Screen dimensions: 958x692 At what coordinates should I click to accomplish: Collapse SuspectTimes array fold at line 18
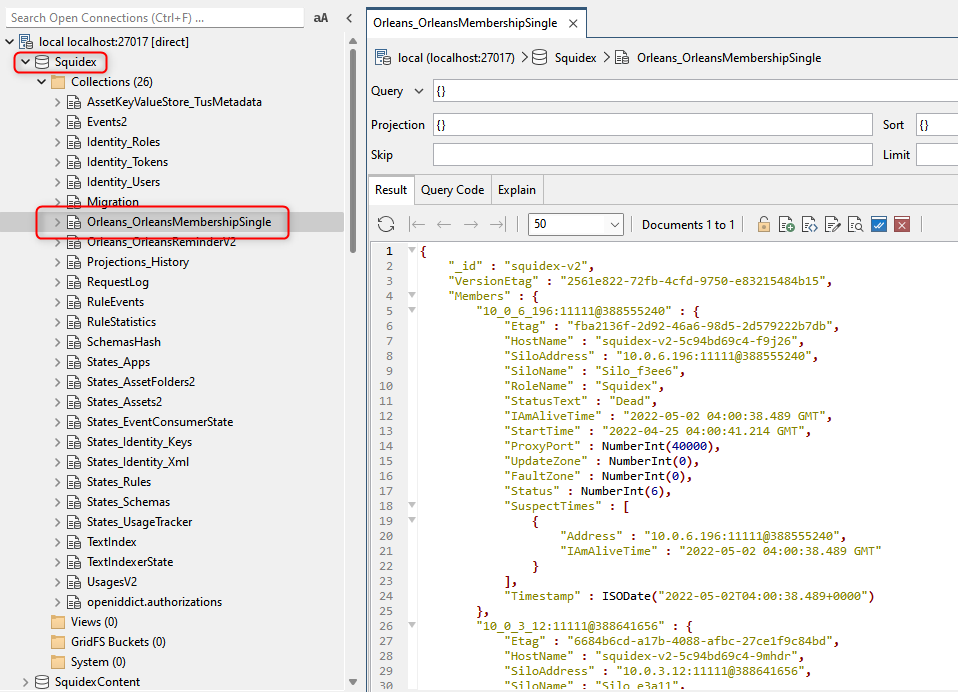411,505
